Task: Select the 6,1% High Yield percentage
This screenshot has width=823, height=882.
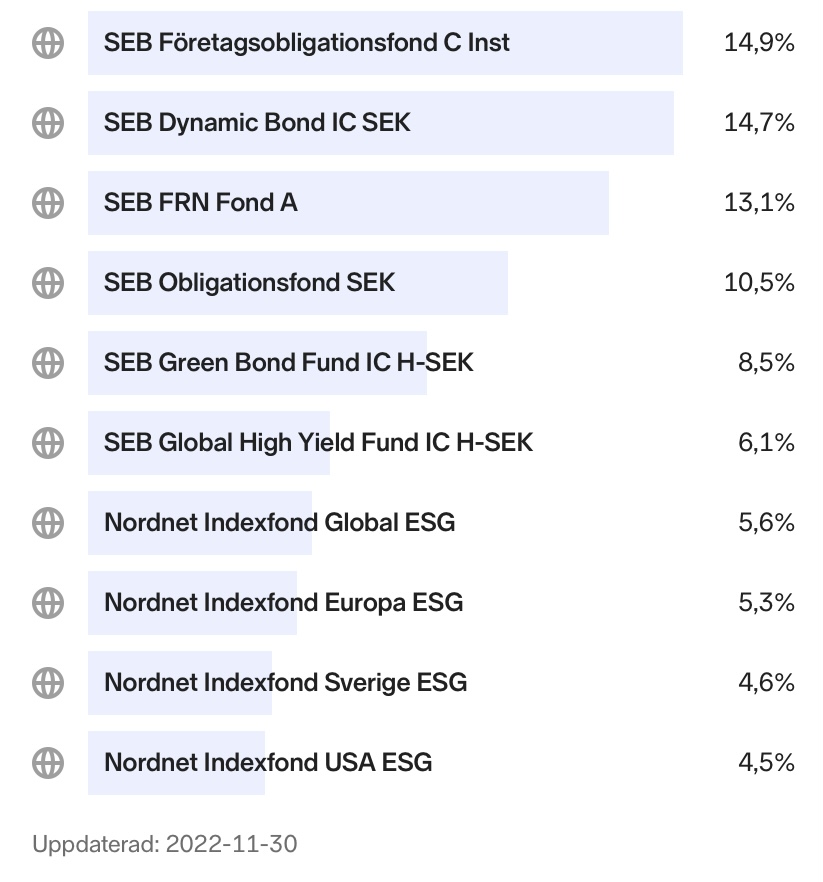Action: 765,442
